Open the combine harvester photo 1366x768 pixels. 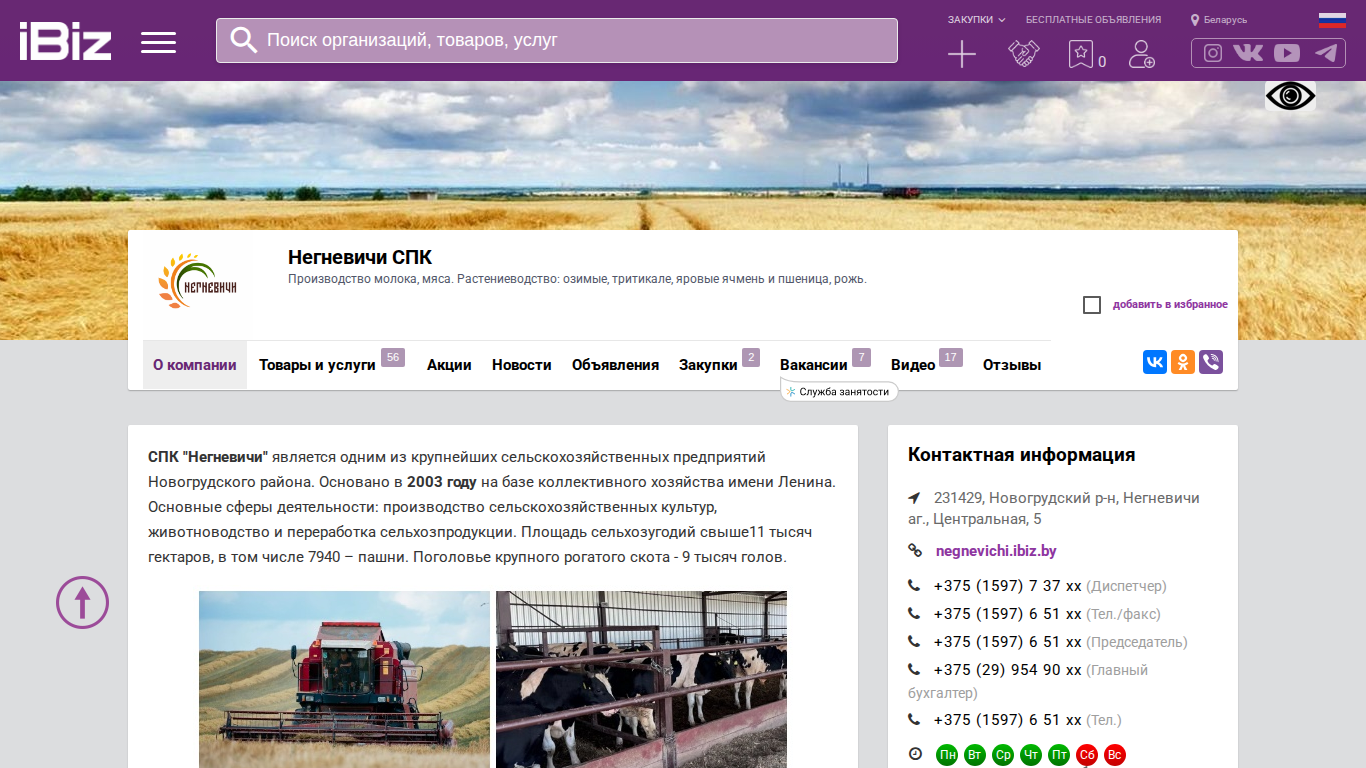pos(344,680)
